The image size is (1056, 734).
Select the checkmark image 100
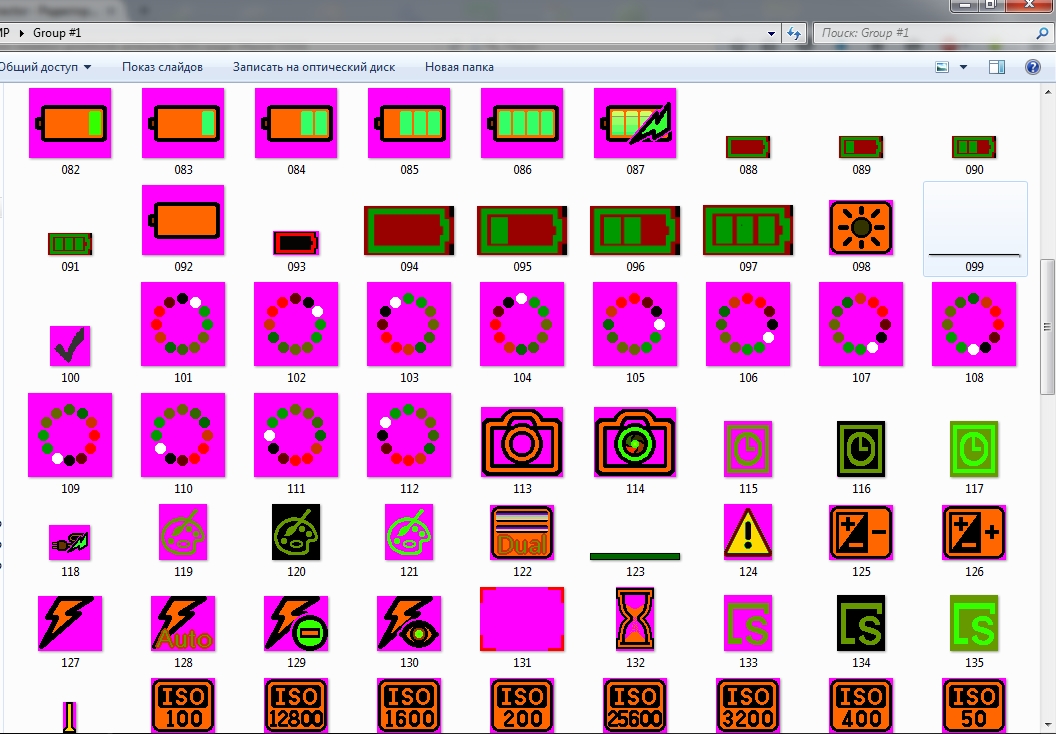pyautogui.click(x=70, y=346)
